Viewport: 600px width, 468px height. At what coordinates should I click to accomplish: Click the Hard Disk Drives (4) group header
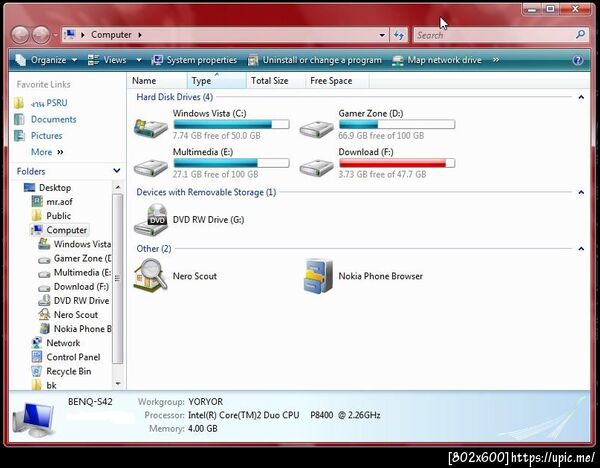click(x=174, y=97)
